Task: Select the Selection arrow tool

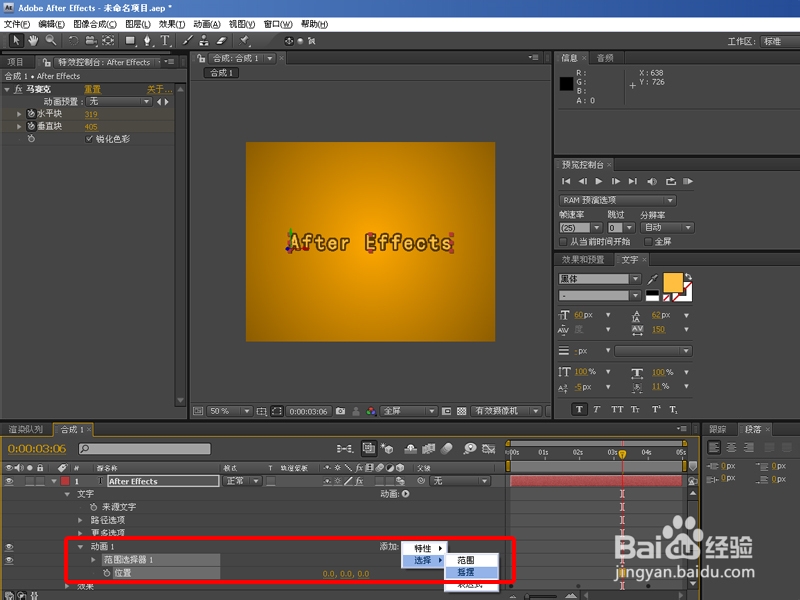Action: (16, 40)
